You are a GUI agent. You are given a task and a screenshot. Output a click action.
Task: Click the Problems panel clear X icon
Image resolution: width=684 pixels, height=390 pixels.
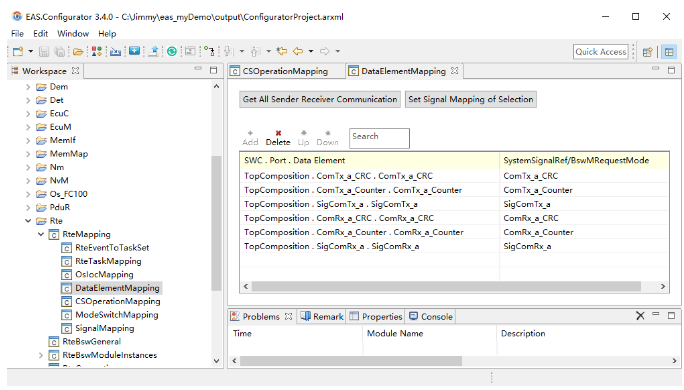pyautogui.click(x=640, y=315)
